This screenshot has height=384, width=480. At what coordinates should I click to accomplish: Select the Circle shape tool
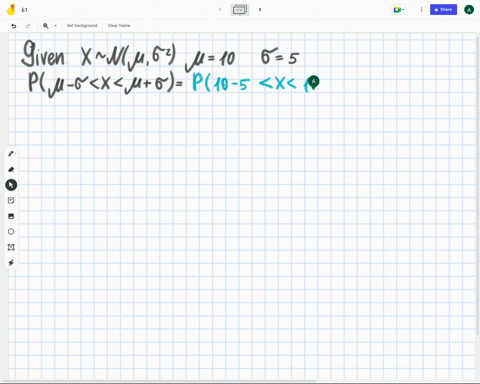11,231
